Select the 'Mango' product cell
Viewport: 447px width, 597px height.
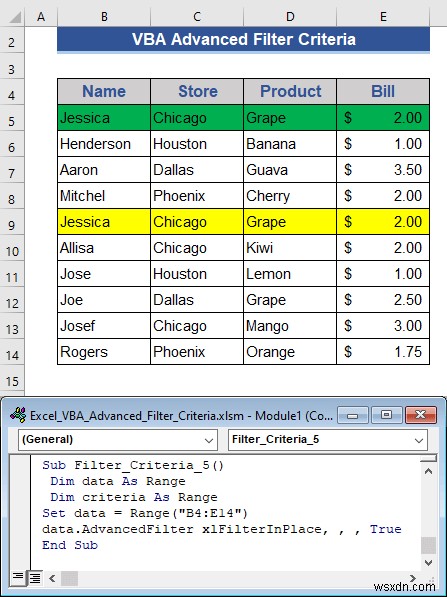[290, 326]
